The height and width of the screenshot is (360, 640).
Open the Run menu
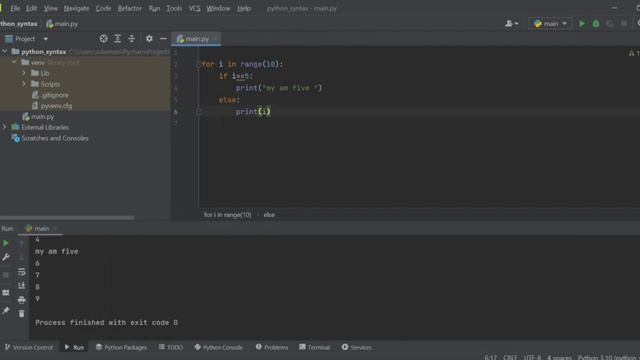pos(154,8)
